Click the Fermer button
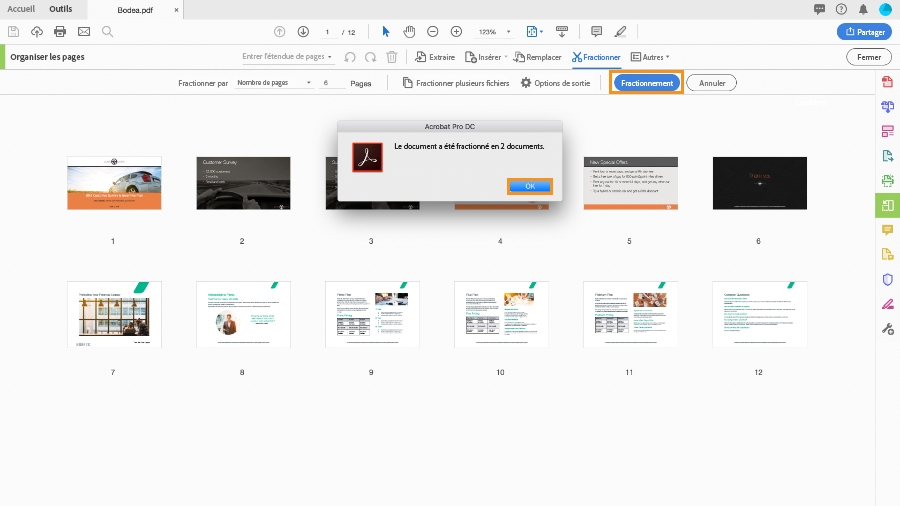This screenshot has width=900, height=506. point(868,57)
